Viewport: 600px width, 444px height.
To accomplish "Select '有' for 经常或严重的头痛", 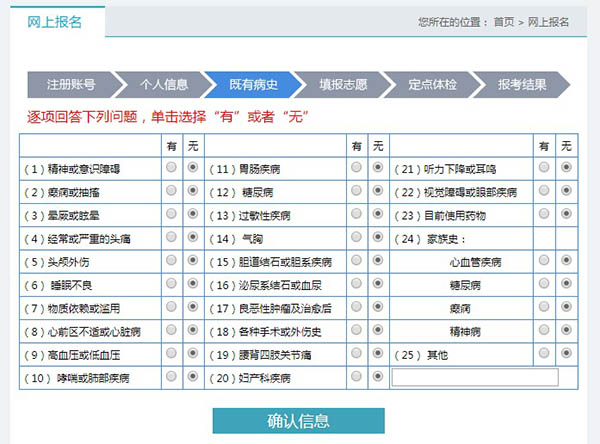I will 171,237.
